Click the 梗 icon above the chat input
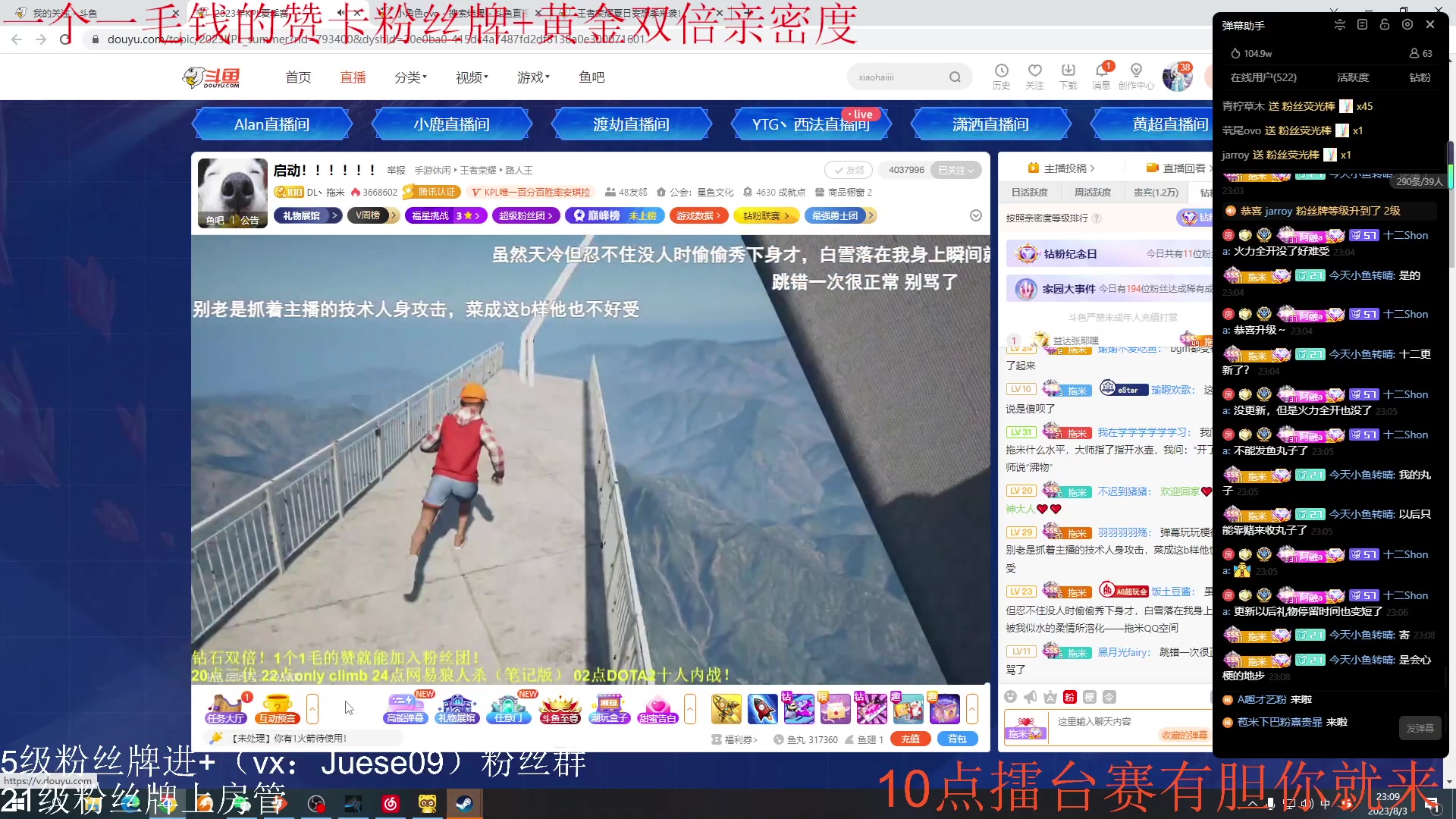This screenshot has height=819, width=1456. tap(1090, 697)
